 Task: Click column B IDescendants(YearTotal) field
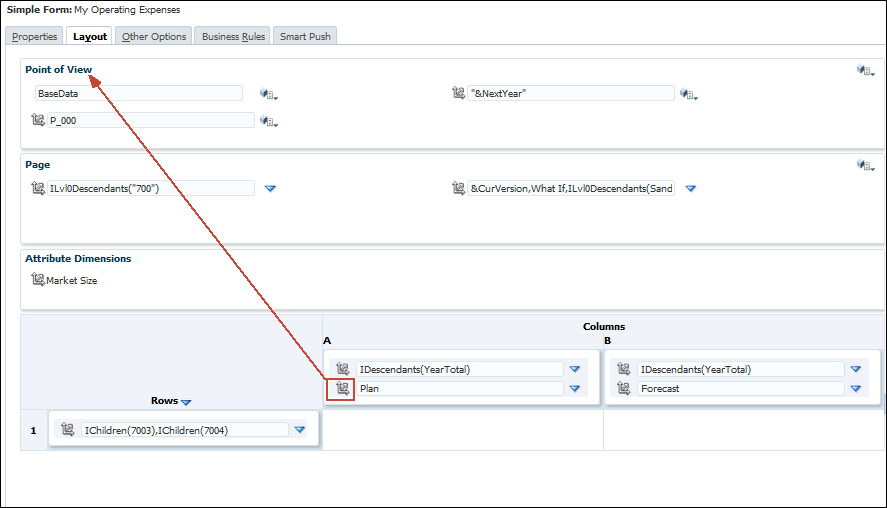coord(740,369)
